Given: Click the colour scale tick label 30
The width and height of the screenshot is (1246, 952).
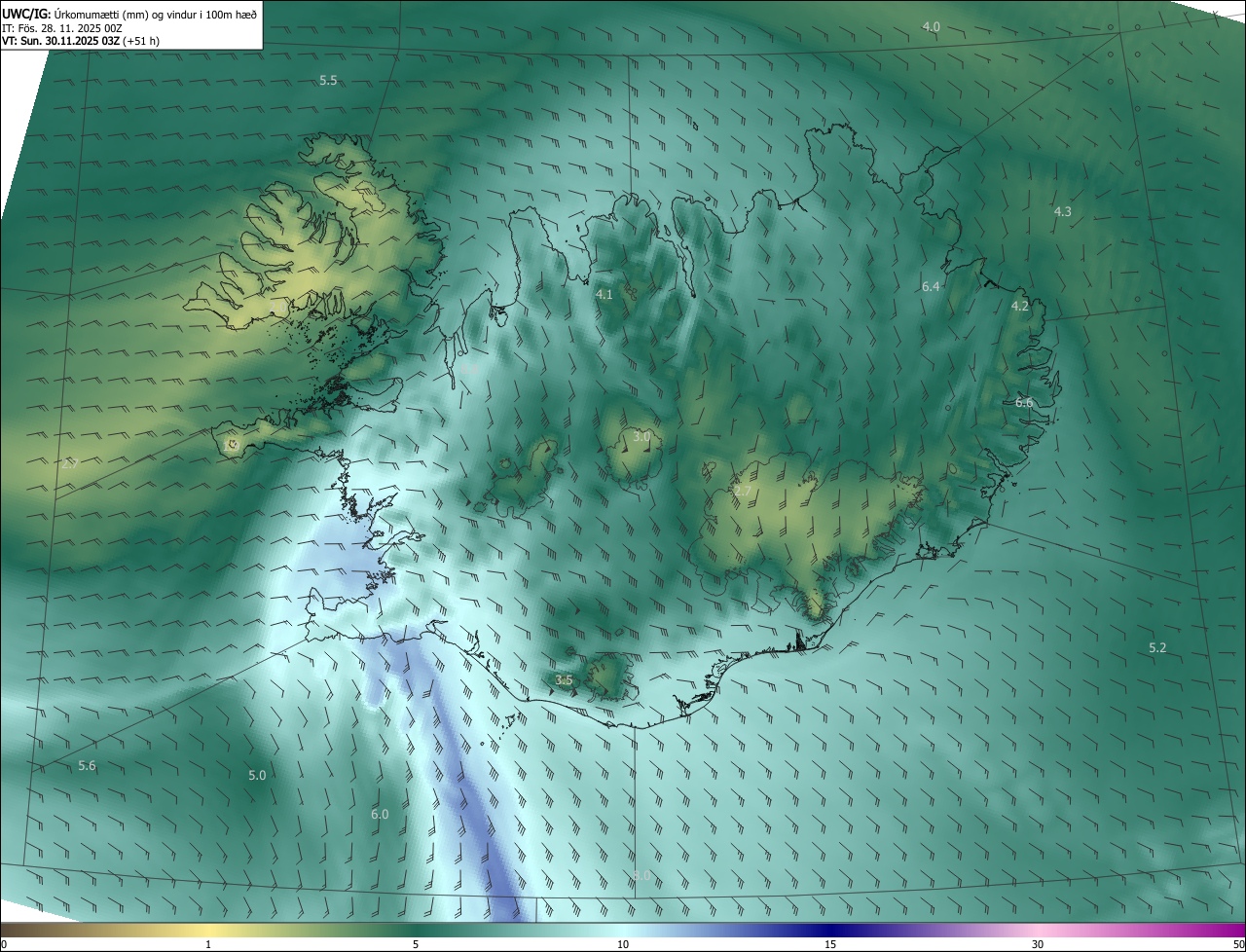Looking at the screenshot, I should coord(1038,944).
